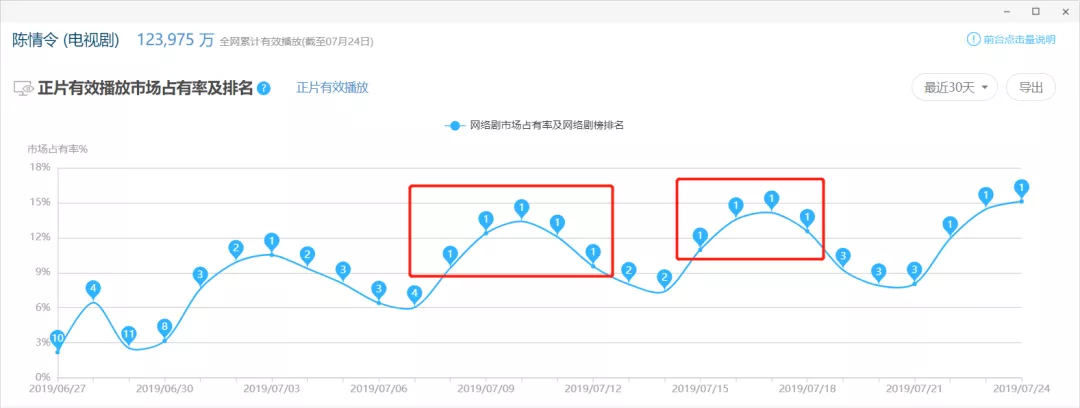This screenshot has height=408, width=1080.
Task: Click the rank 1 marker on 2019/07/03
Action: click(272, 241)
